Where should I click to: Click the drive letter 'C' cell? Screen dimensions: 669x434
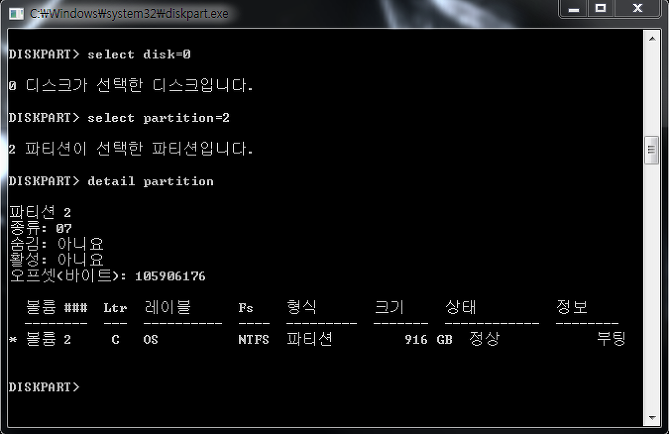pyautogui.click(x=115, y=340)
